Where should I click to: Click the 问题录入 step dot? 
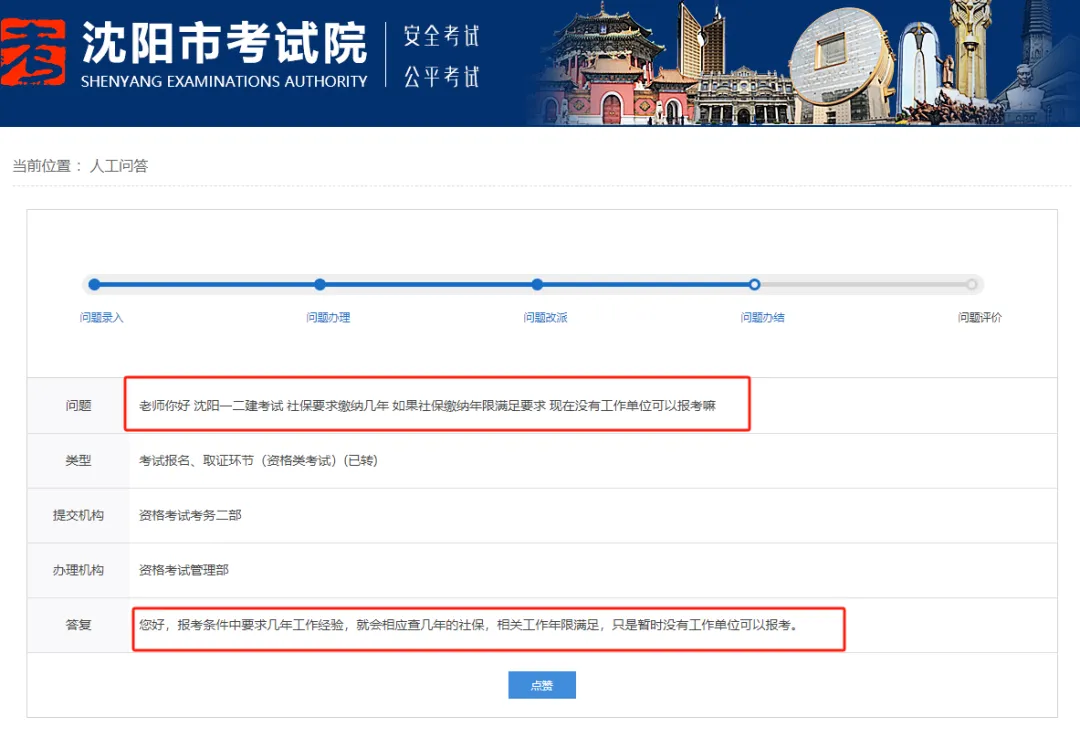pos(94,284)
